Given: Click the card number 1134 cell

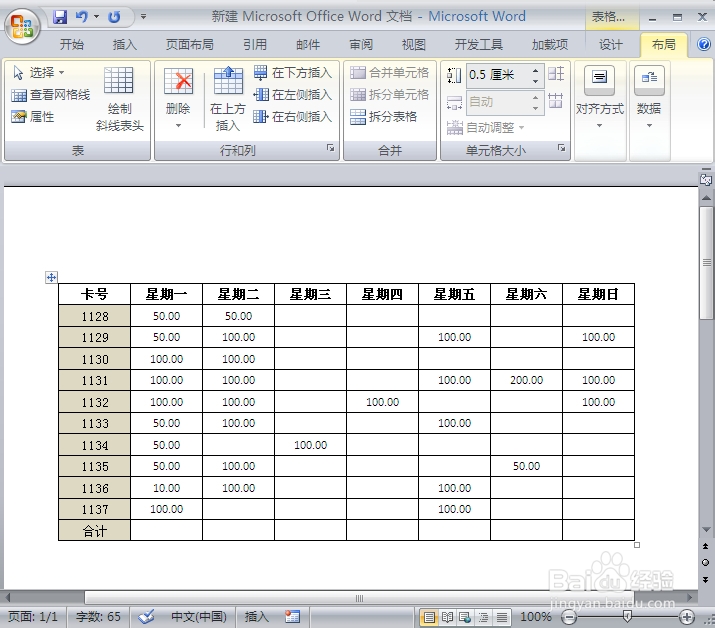Looking at the screenshot, I should tap(94, 445).
